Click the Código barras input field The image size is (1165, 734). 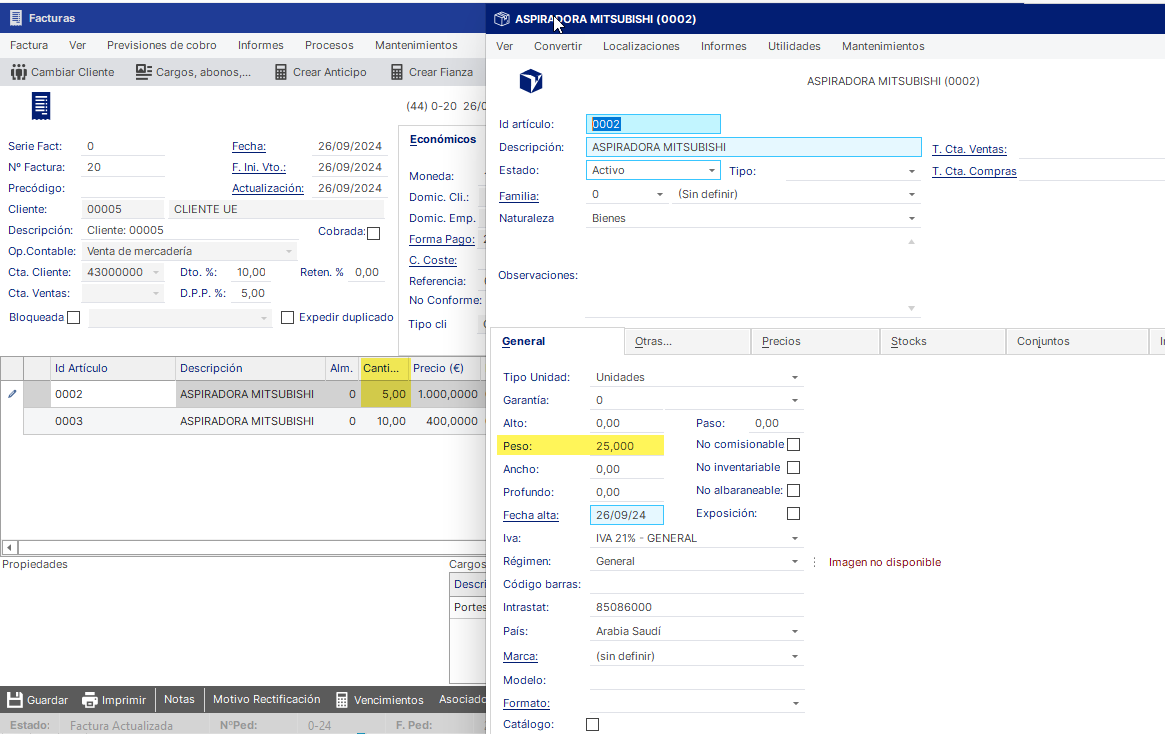(x=697, y=585)
